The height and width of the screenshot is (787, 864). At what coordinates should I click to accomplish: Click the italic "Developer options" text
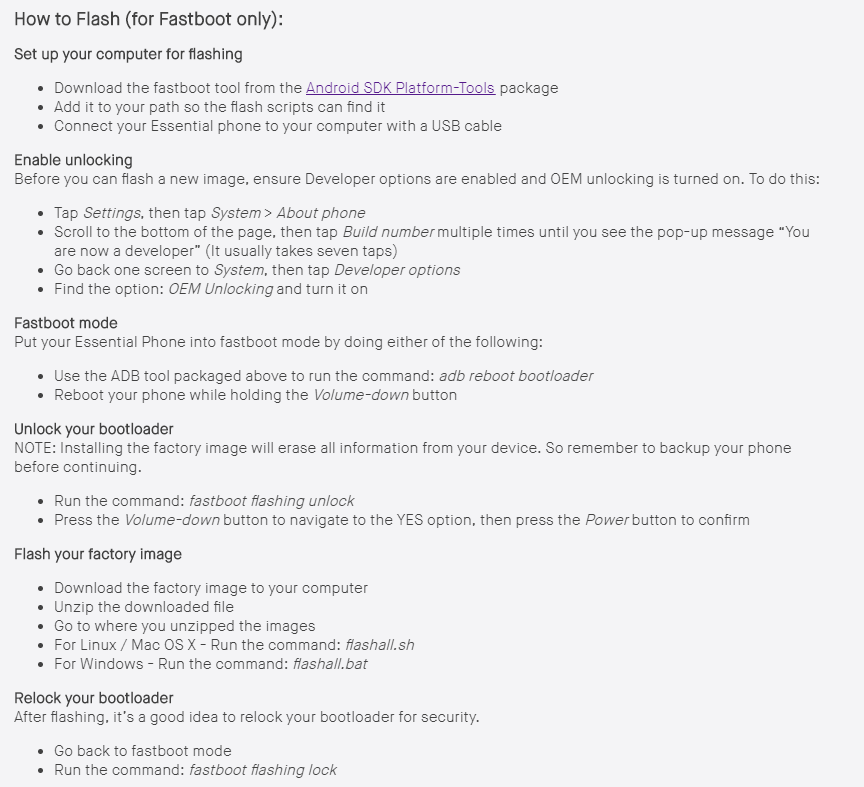point(397,270)
